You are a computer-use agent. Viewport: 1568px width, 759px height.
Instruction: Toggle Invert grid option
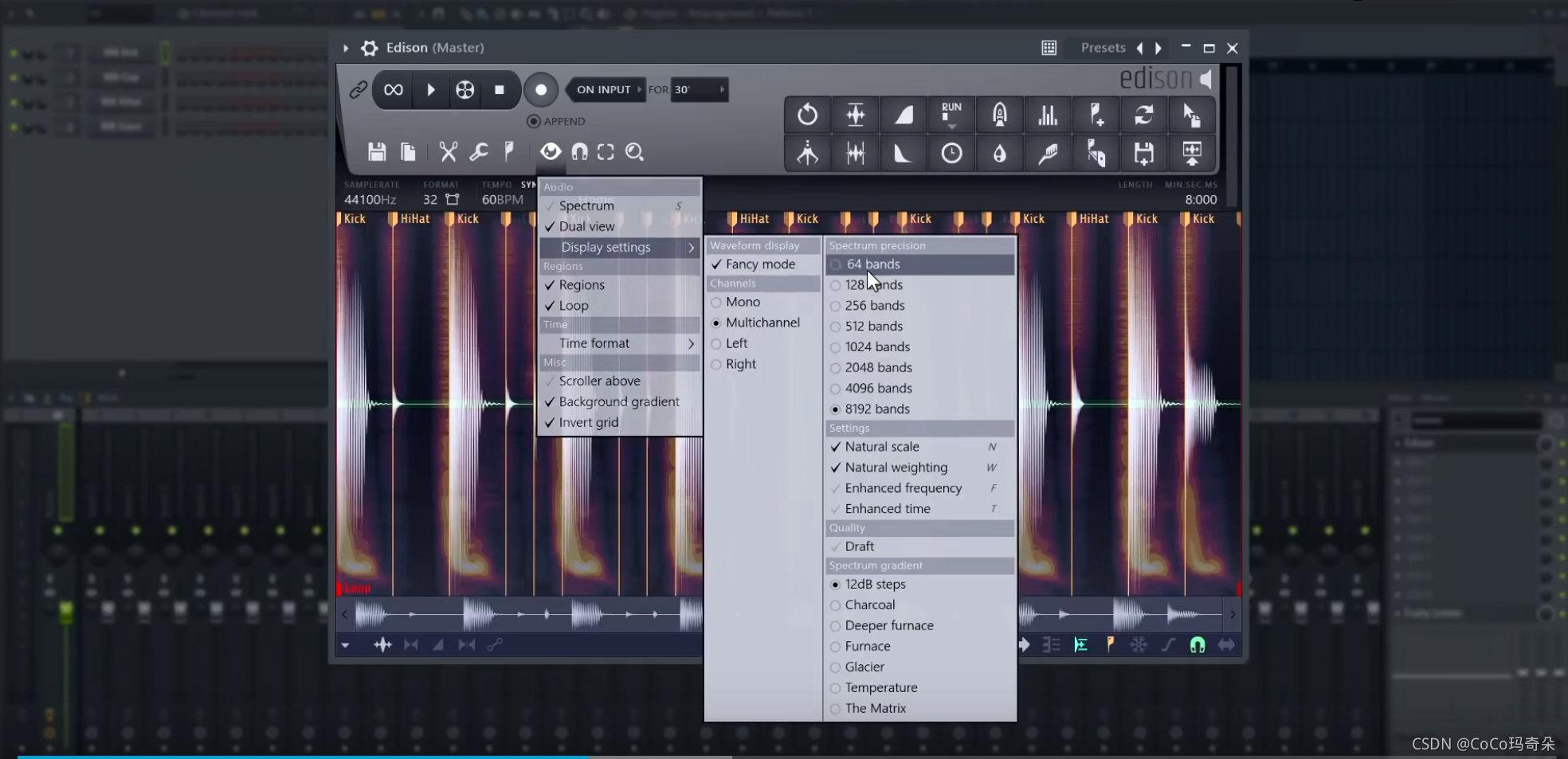(x=620, y=422)
